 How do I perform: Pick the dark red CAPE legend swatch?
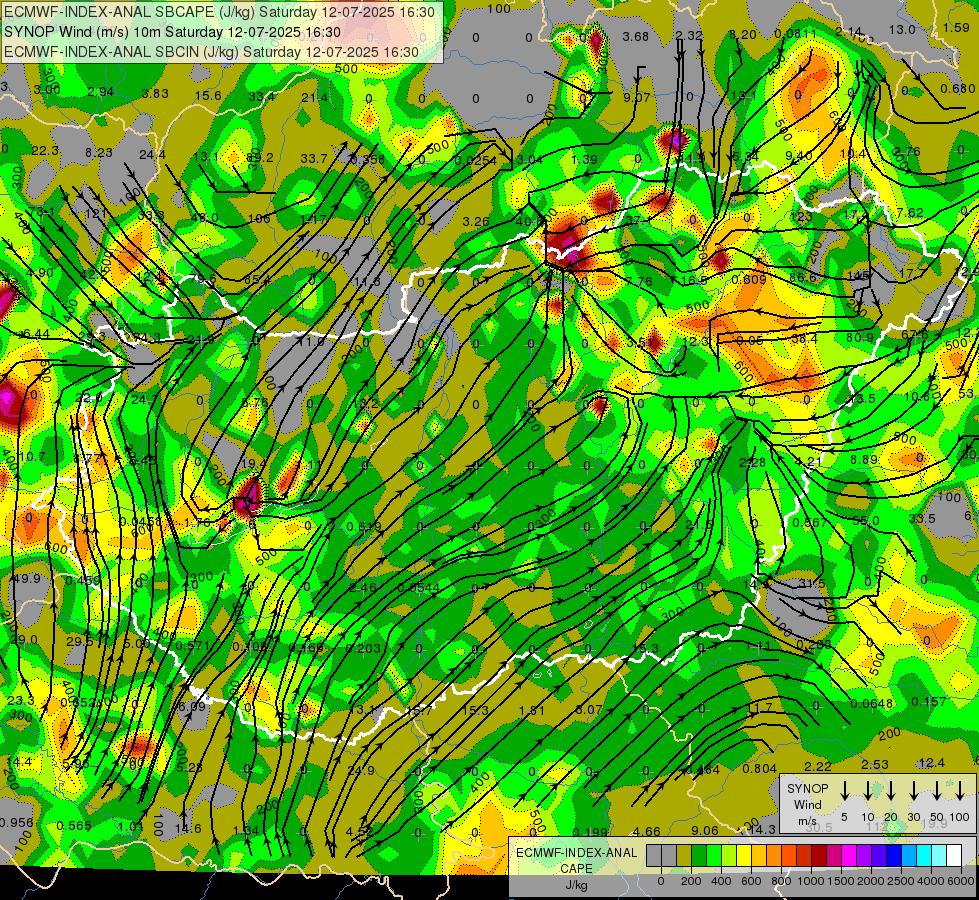pyautogui.click(x=819, y=855)
